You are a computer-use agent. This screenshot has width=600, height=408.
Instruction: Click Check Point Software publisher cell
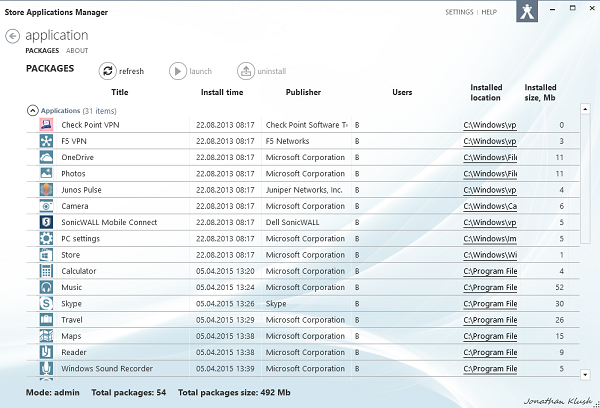307,125
